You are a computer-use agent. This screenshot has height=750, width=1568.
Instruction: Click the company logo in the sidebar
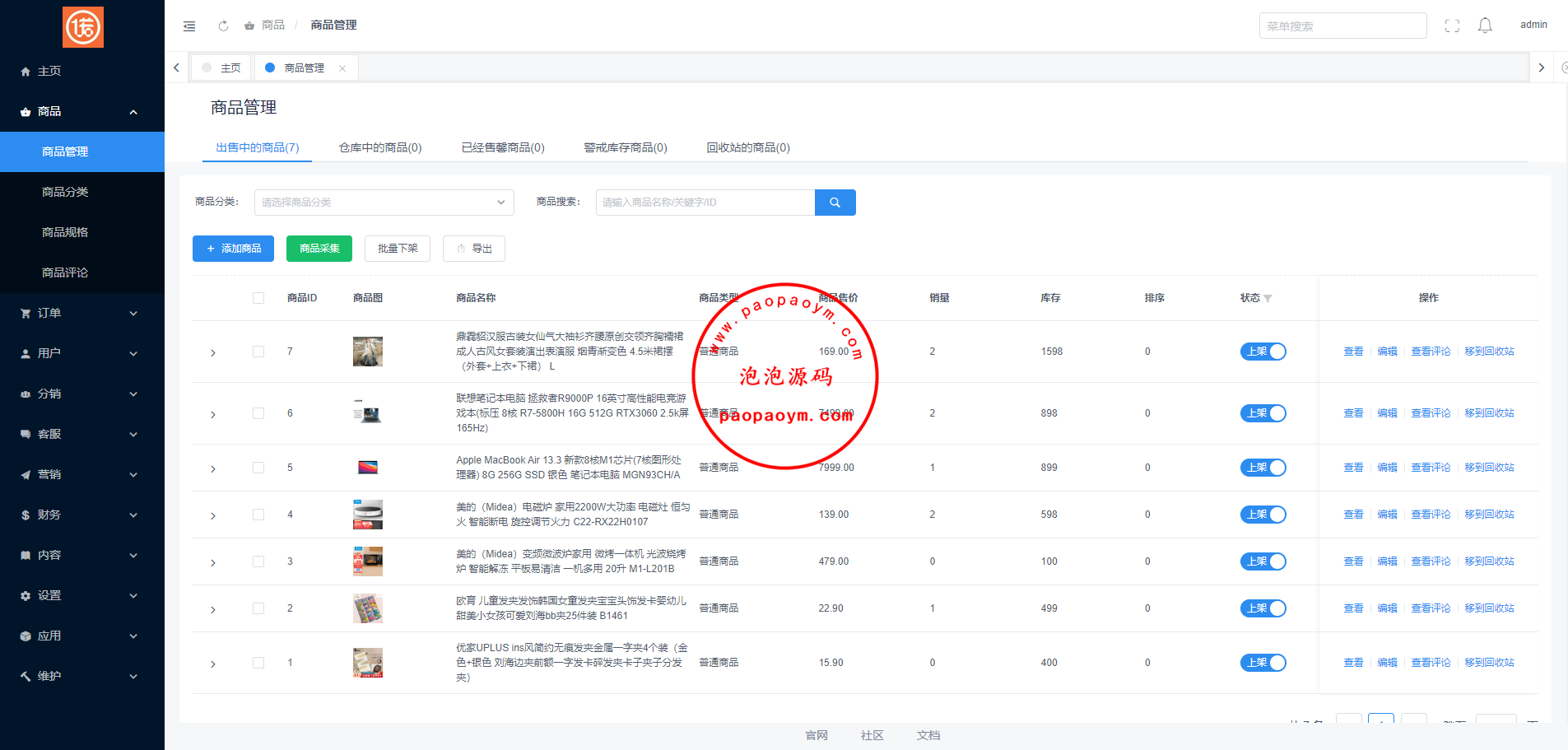pyautogui.click(x=83, y=27)
